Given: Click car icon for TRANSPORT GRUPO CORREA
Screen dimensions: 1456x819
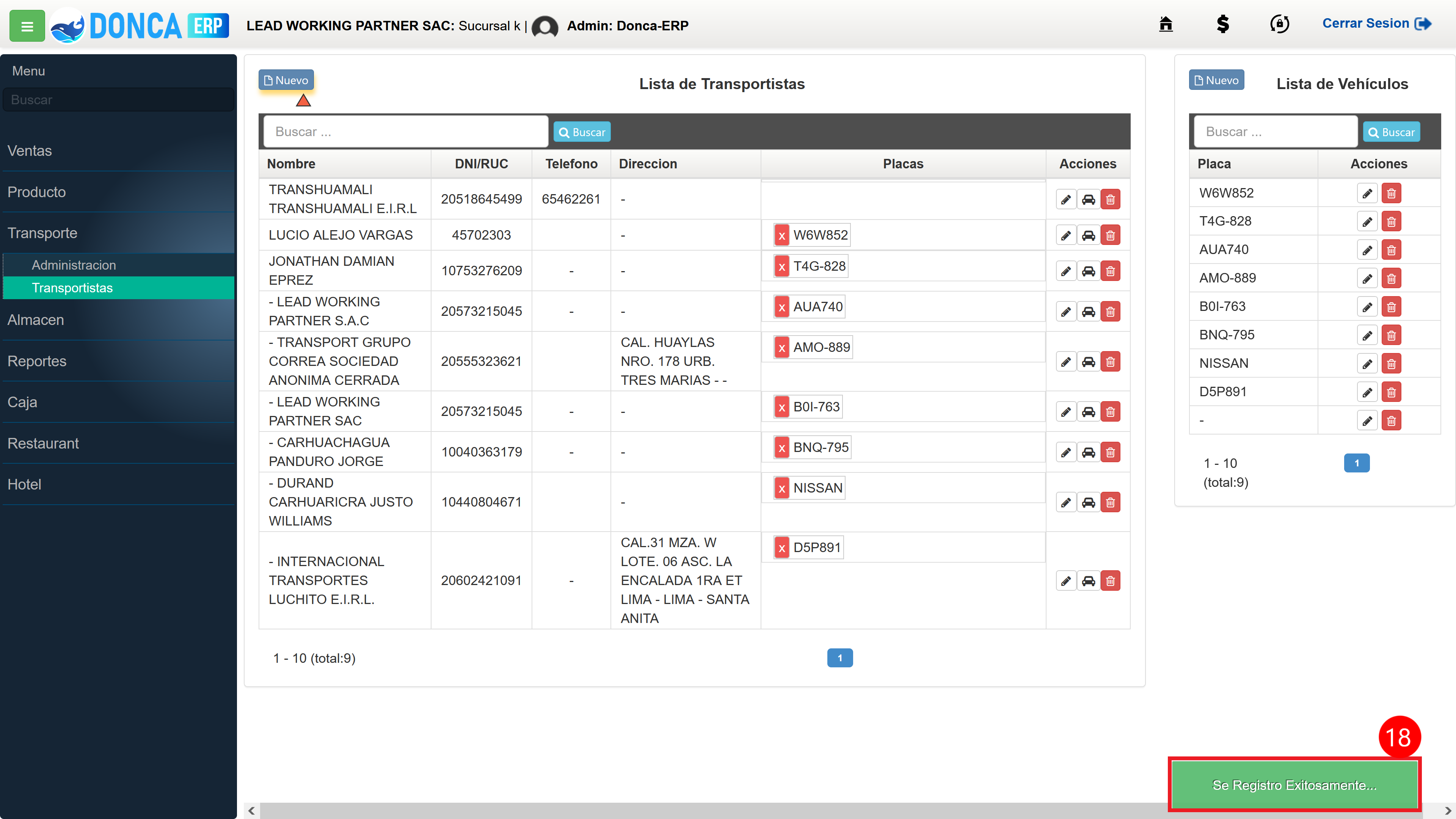Looking at the screenshot, I should (x=1088, y=361).
